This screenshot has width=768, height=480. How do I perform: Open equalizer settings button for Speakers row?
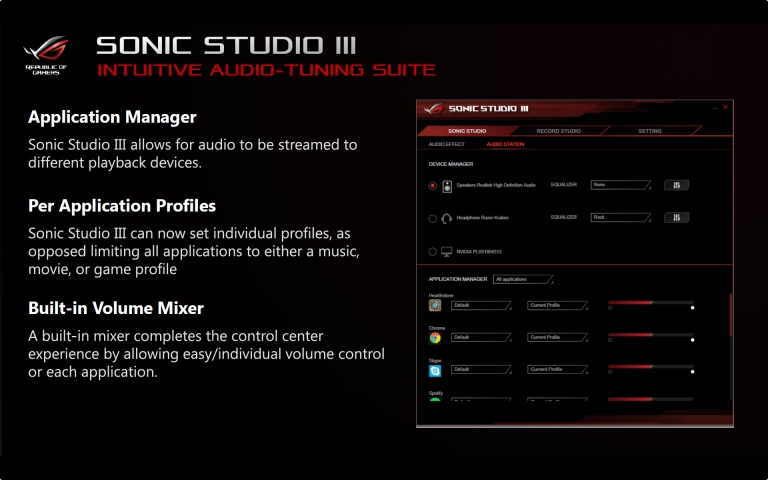(x=676, y=185)
